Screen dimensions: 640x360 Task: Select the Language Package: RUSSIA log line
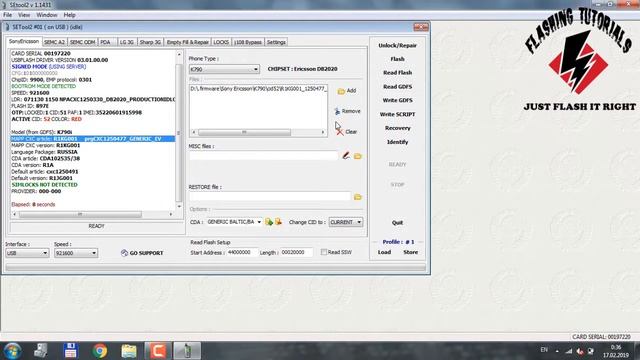click(44, 152)
